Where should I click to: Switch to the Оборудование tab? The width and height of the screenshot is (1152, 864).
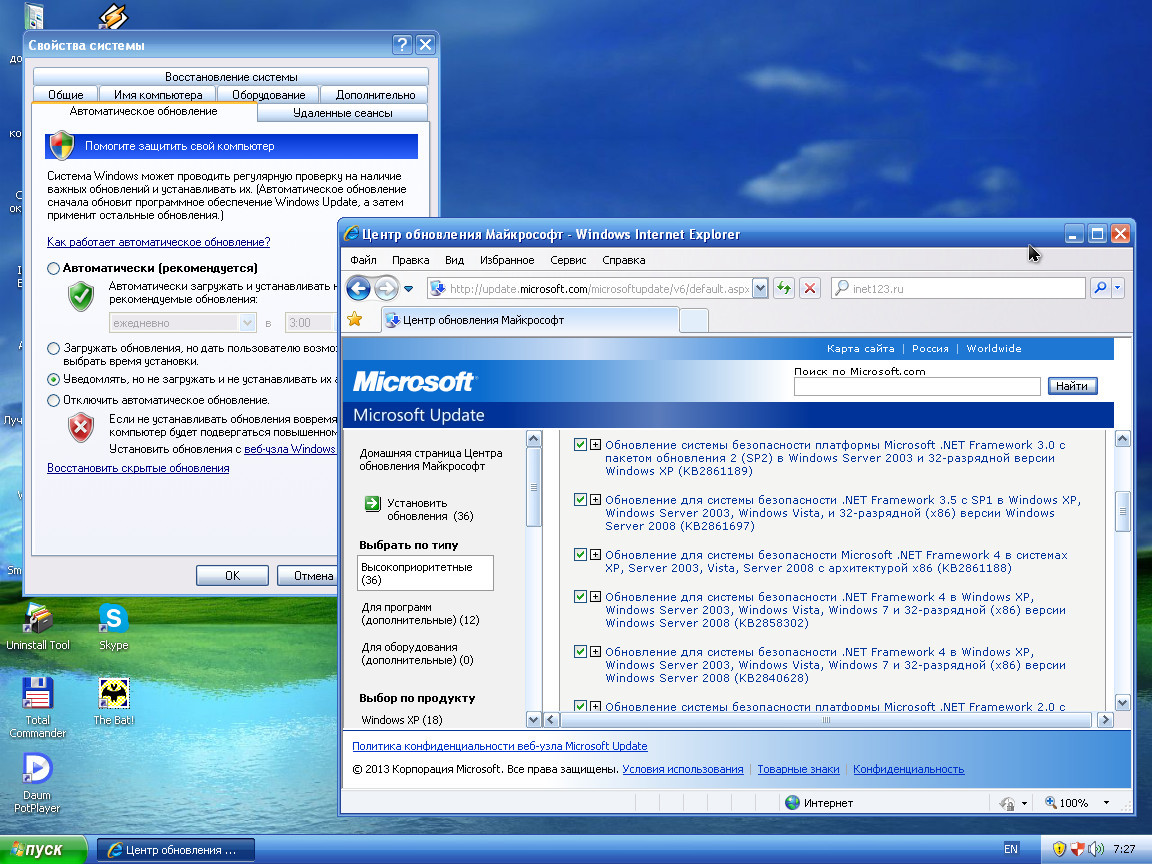point(268,95)
